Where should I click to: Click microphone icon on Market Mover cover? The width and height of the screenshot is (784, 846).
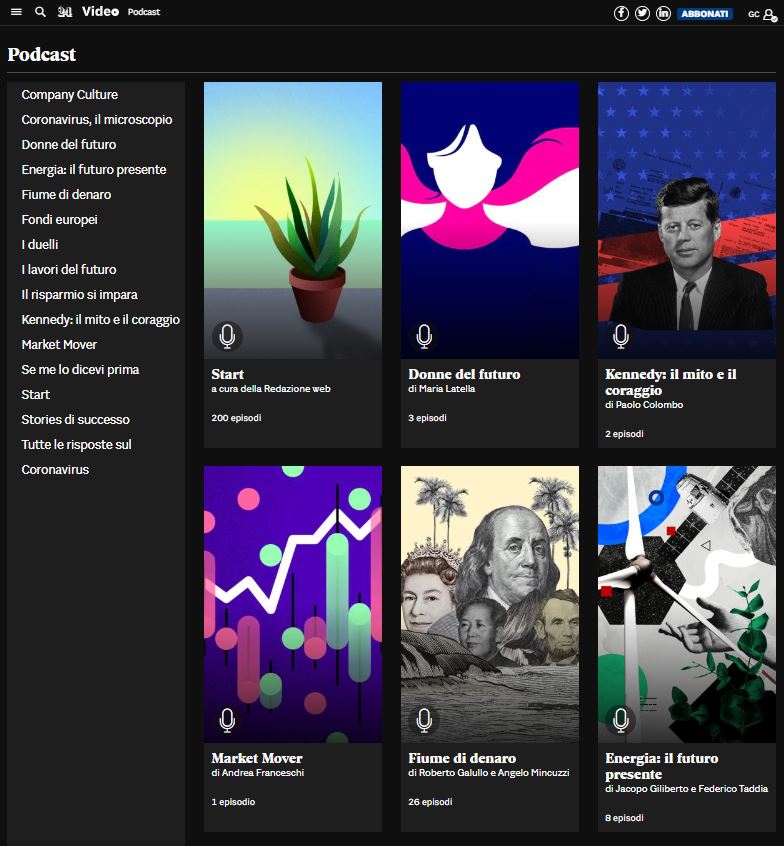click(x=227, y=720)
